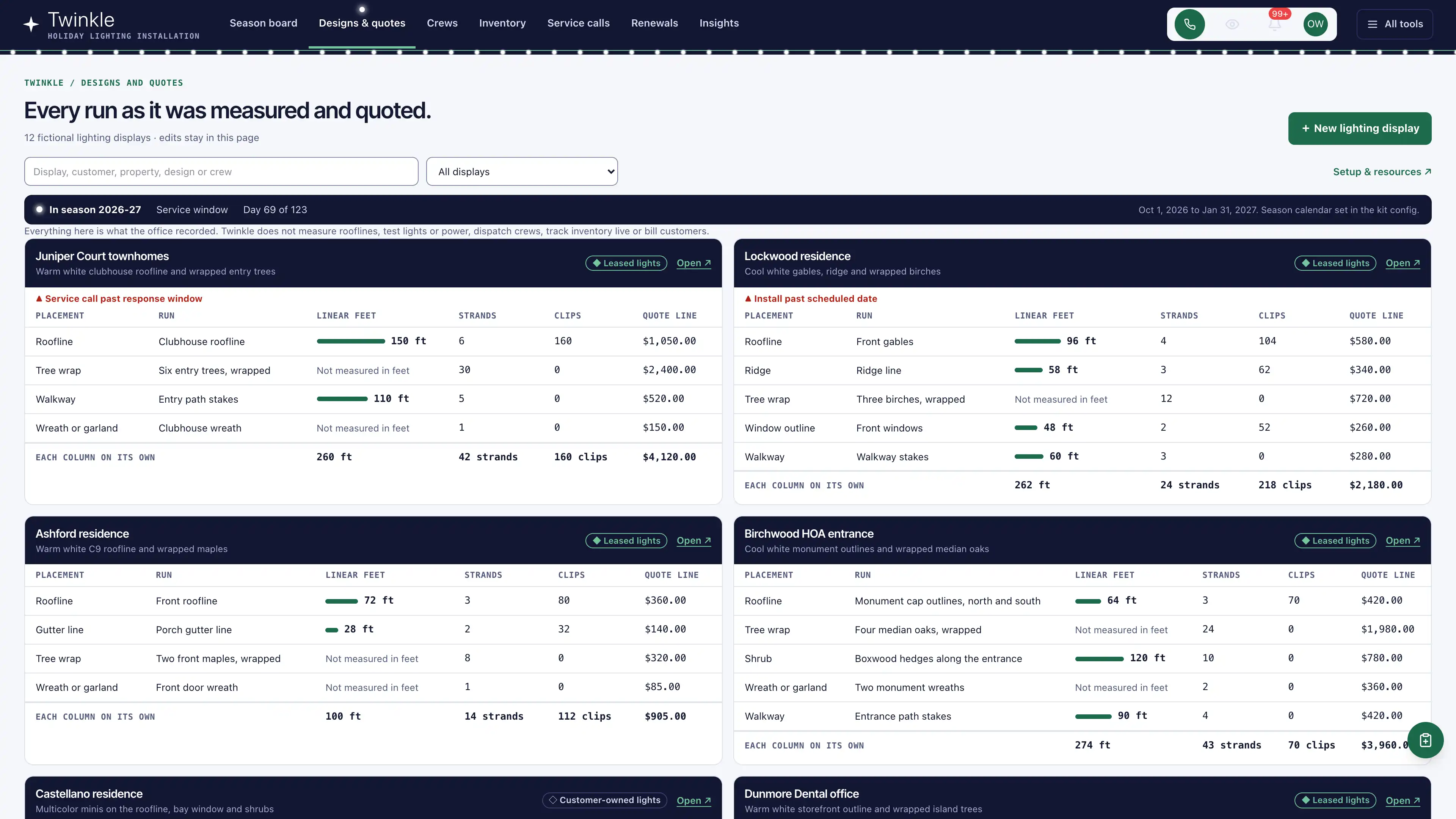Select the Three birches, wrapped row
Viewport: 1456px width, 819px height.
coord(1082,399)
